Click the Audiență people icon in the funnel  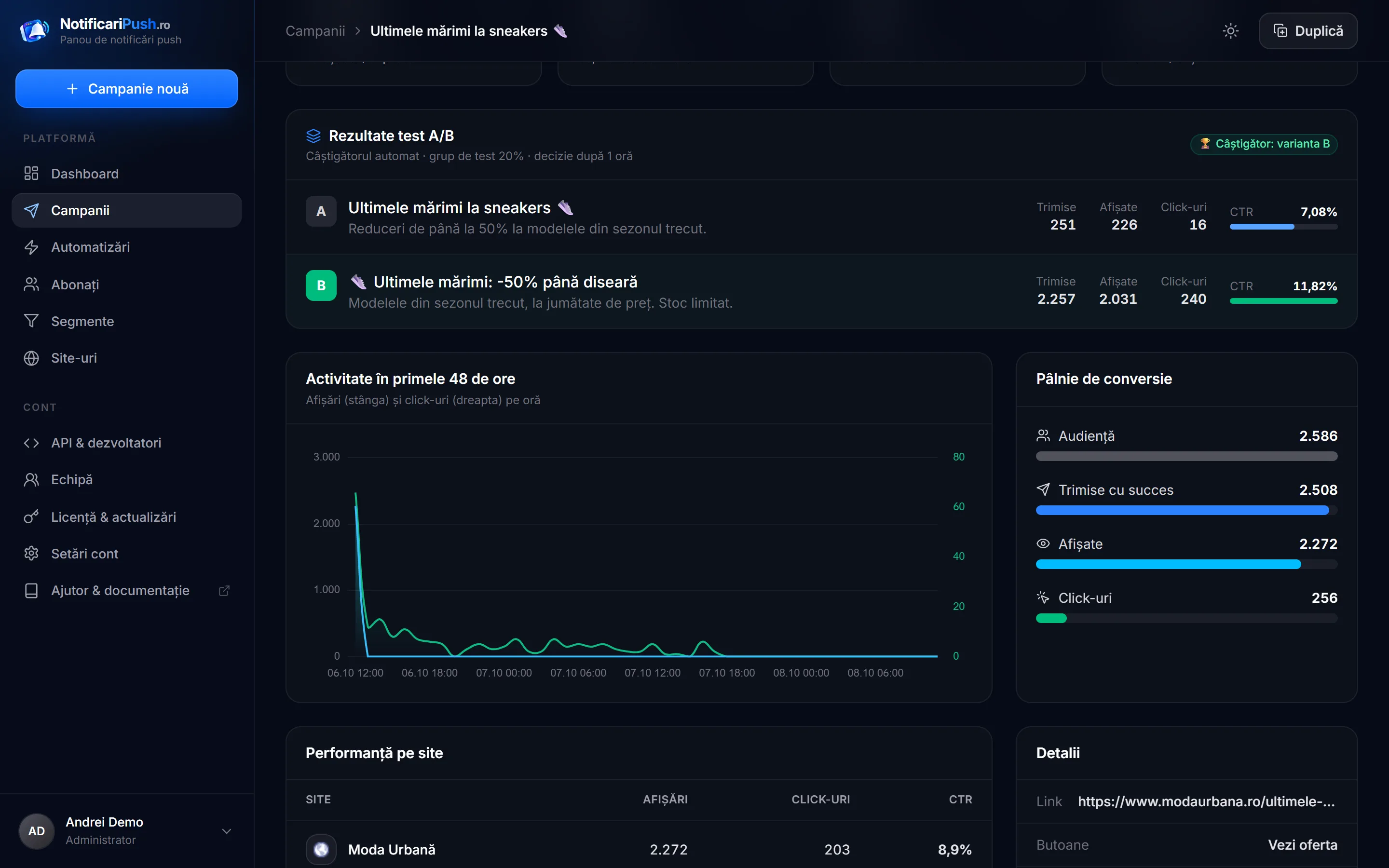pyautogui.click(x=1043, y=436)
